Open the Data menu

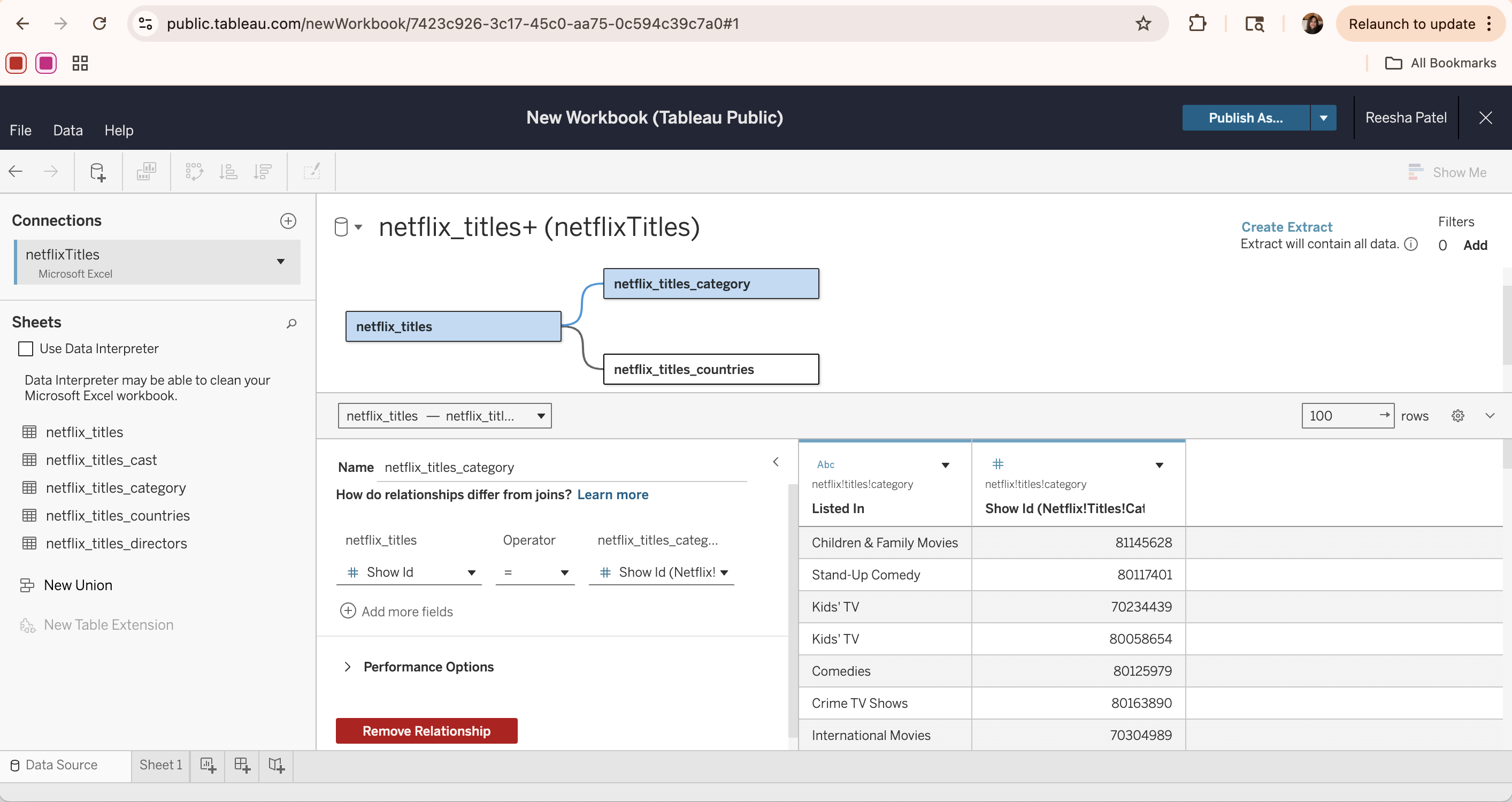click(x=67, y=130)
